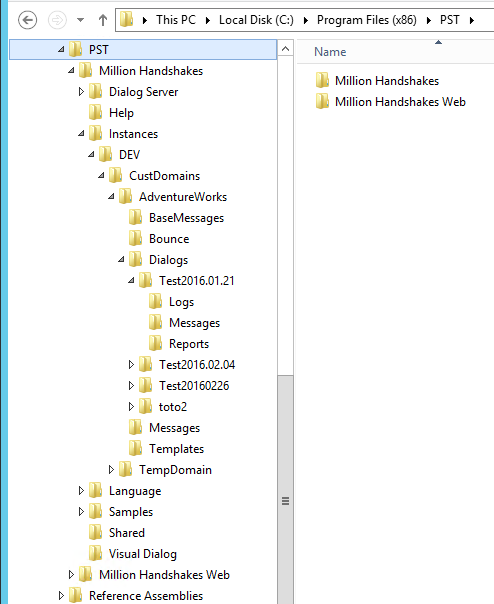
Task: Select 'DEV' folder in the tree
Action: pyautogui.click(x=129, y=155)
